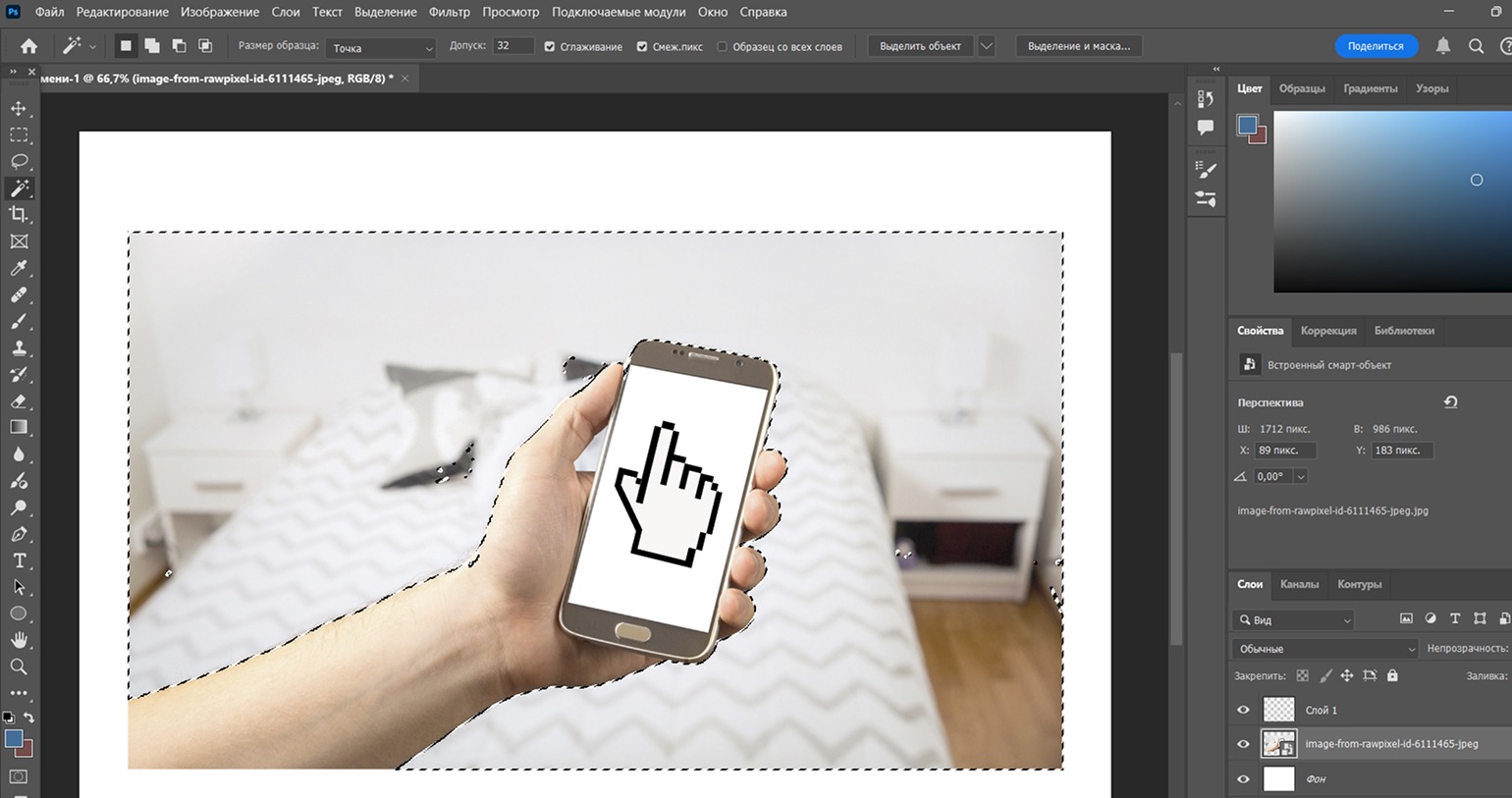This screenshot has width=1512, height=798.
Task: Select the Horizontal Type tool
Action: pos(19,560)
